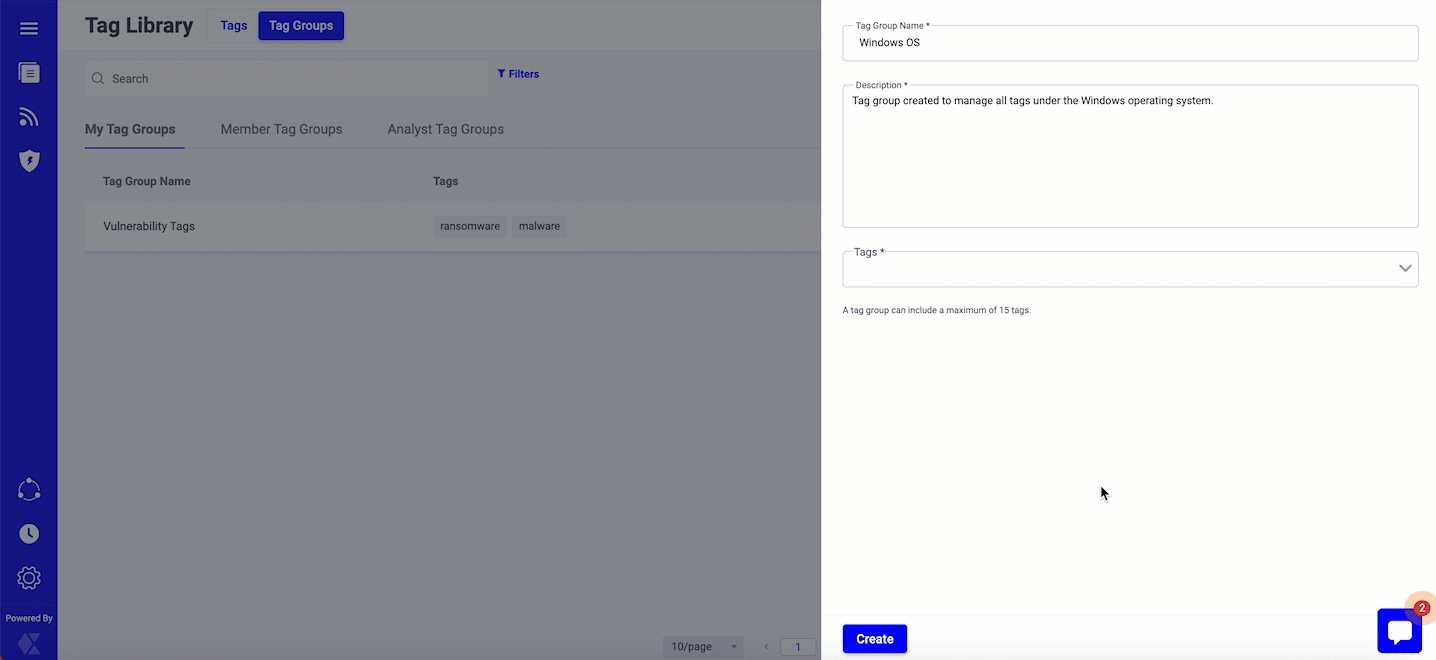Click the Create button
The width and height of the screenshot is (1436, 660).
(x=874, y=639)
